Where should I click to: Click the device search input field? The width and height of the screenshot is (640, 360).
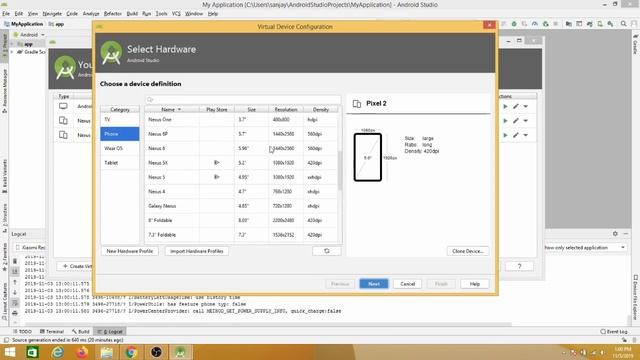pyautogui.click(x=243, y=100)
